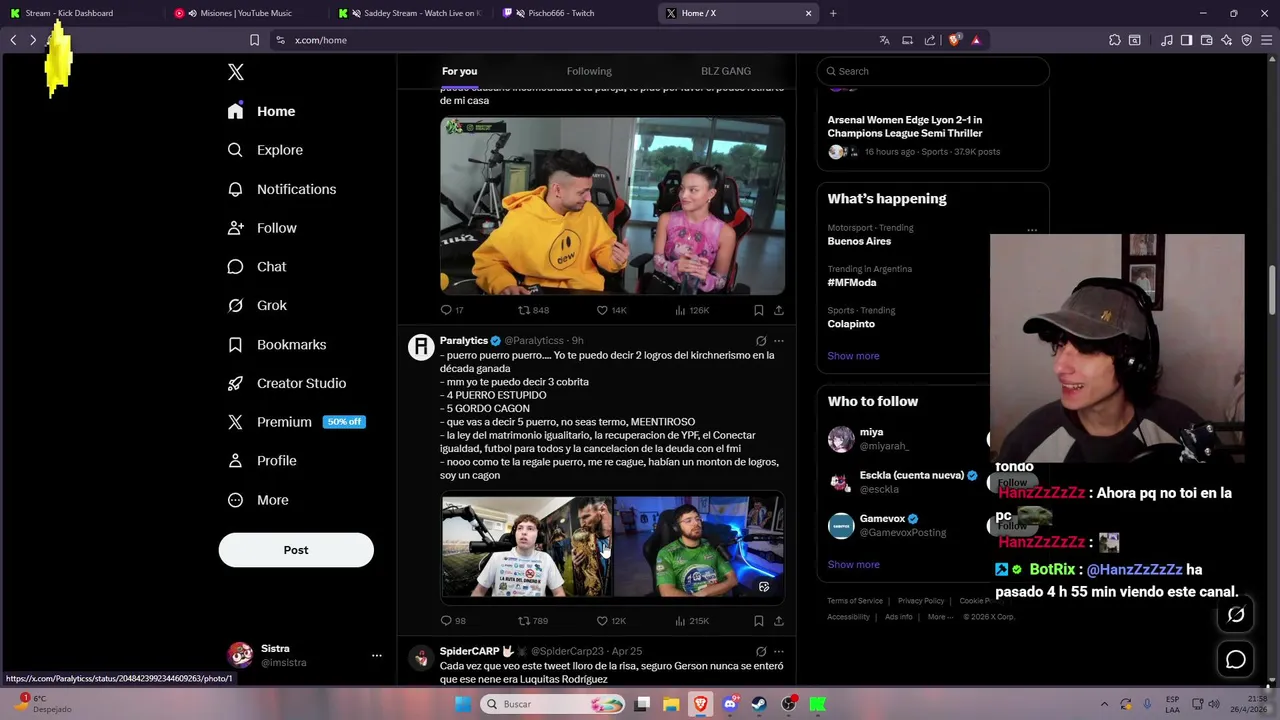Open Accessibility footer link
Screen dimensions: 1280x720
(x=848, y=617)
